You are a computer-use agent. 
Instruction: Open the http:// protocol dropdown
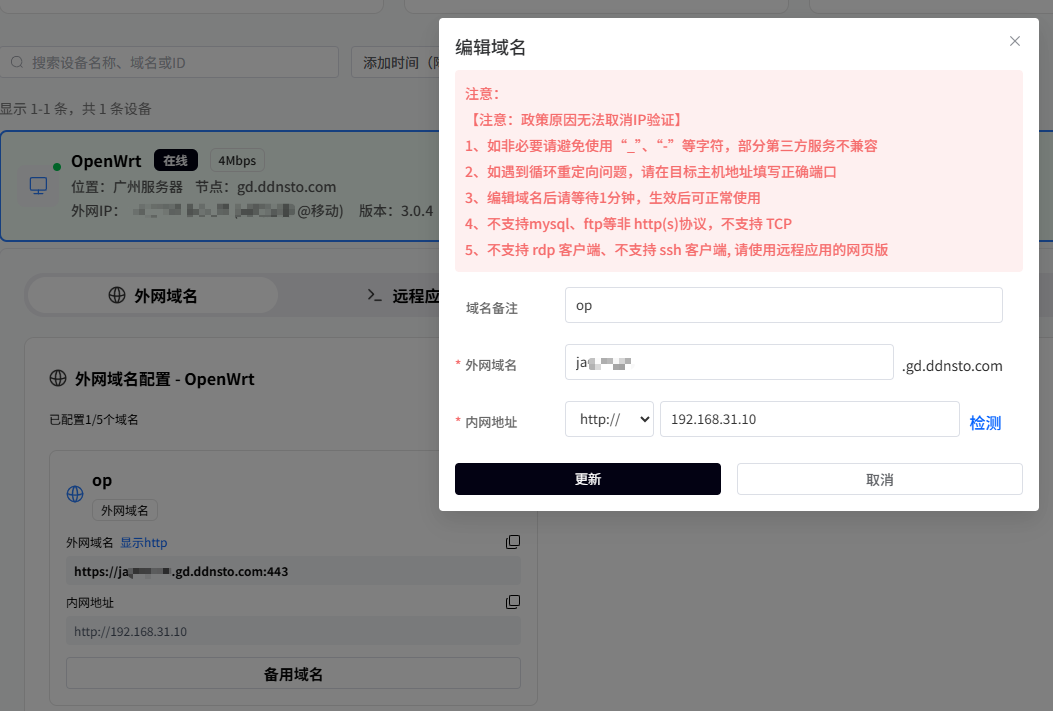[609, 420]
